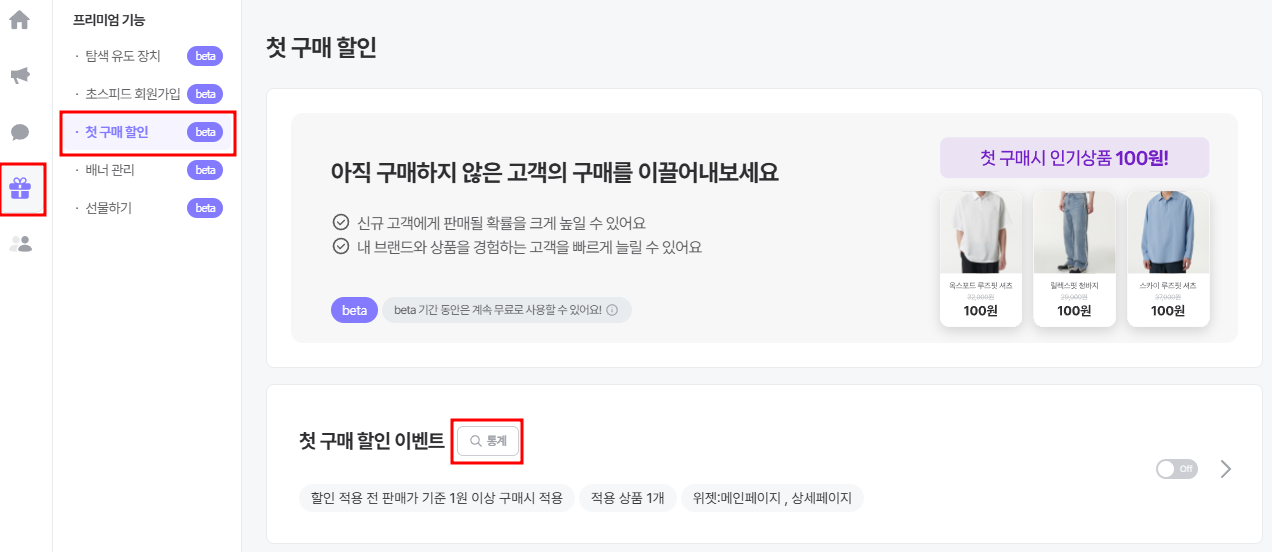Viewport: 1272px width, 552px height.
Task: Click the white shirt product thumbnail
Action: point(981,232)
